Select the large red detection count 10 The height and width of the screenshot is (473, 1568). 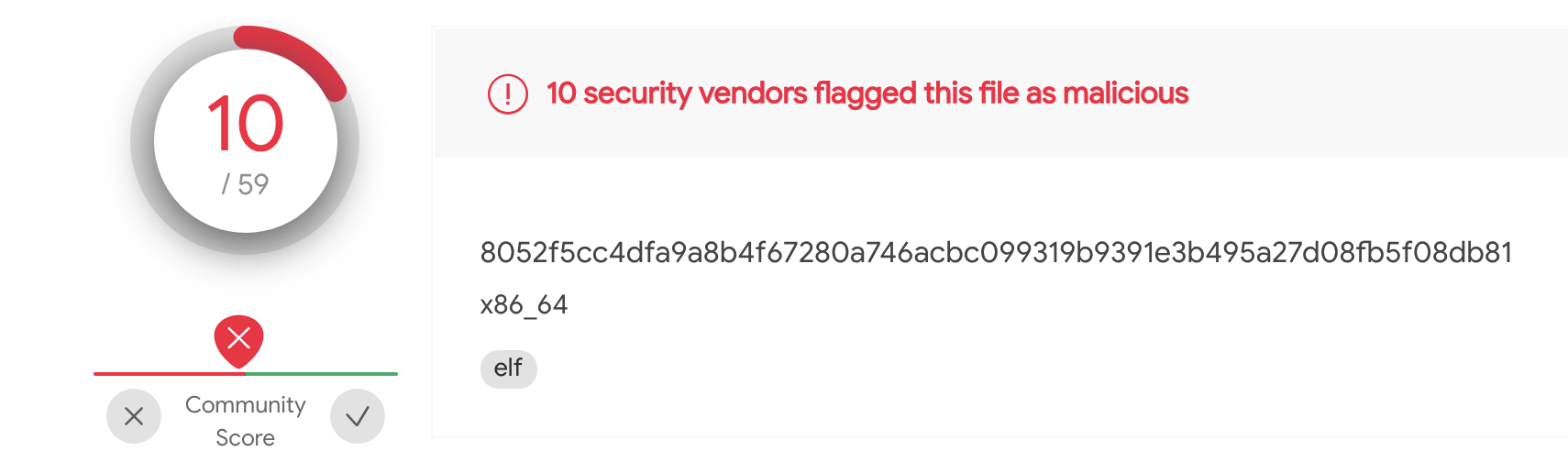(x=245, y=124)
